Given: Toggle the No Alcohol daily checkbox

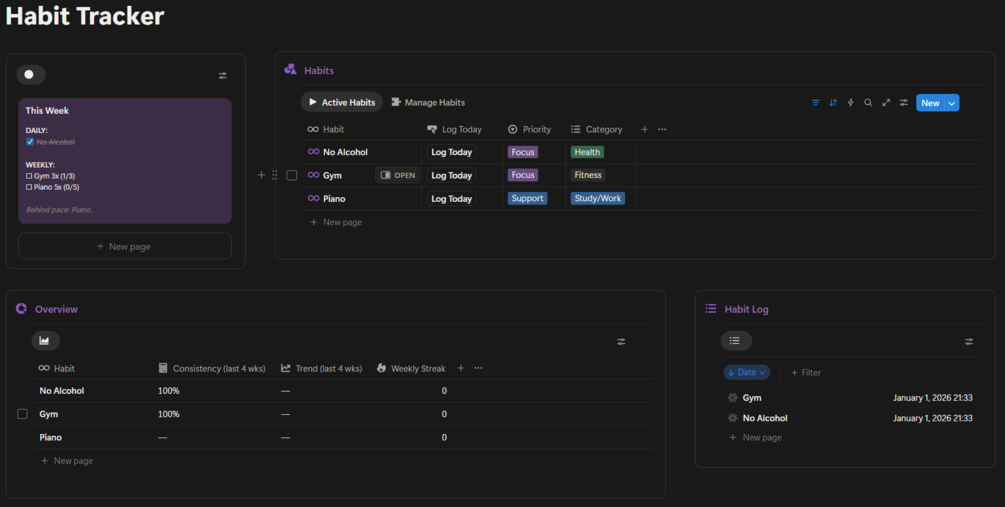Looking at the screenshot, I should click(x=30, y=142).
